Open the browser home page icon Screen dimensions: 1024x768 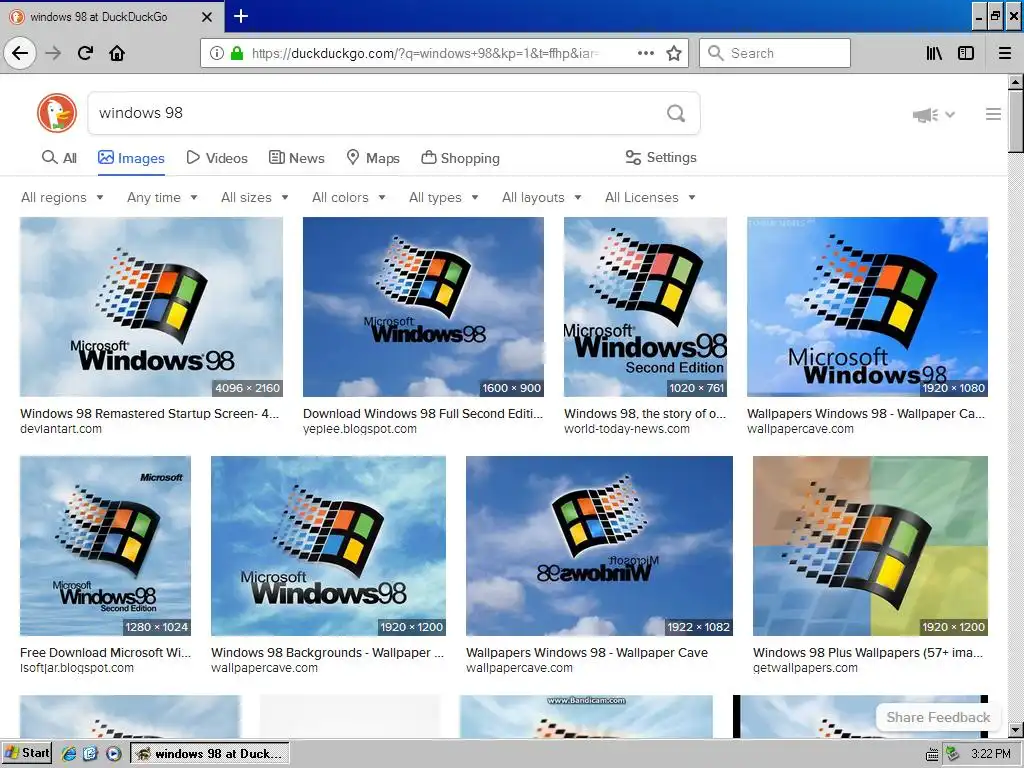[x=117, y=53]
